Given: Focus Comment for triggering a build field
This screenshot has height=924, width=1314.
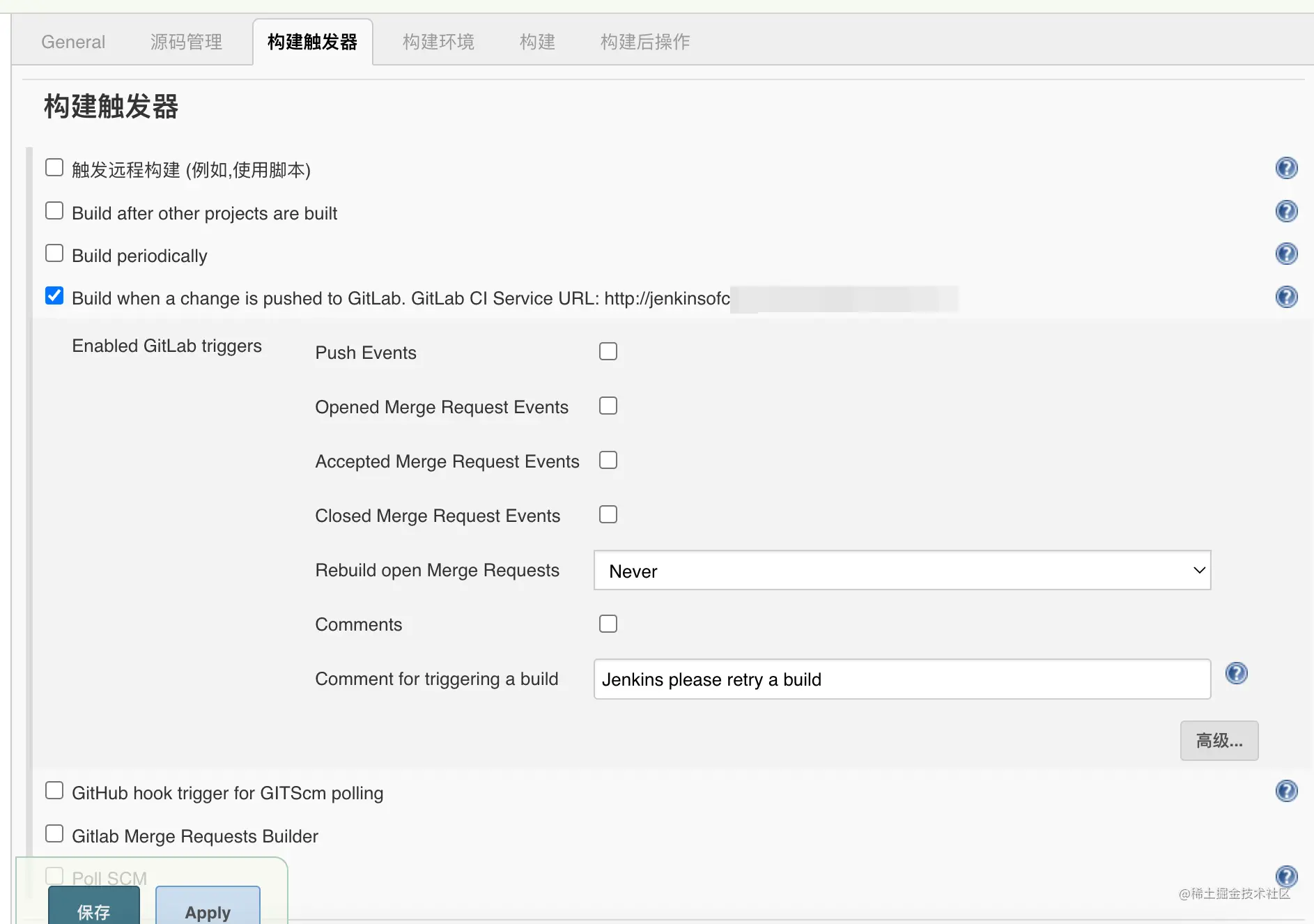Looking at the screenshot, I should pos(902,679).
